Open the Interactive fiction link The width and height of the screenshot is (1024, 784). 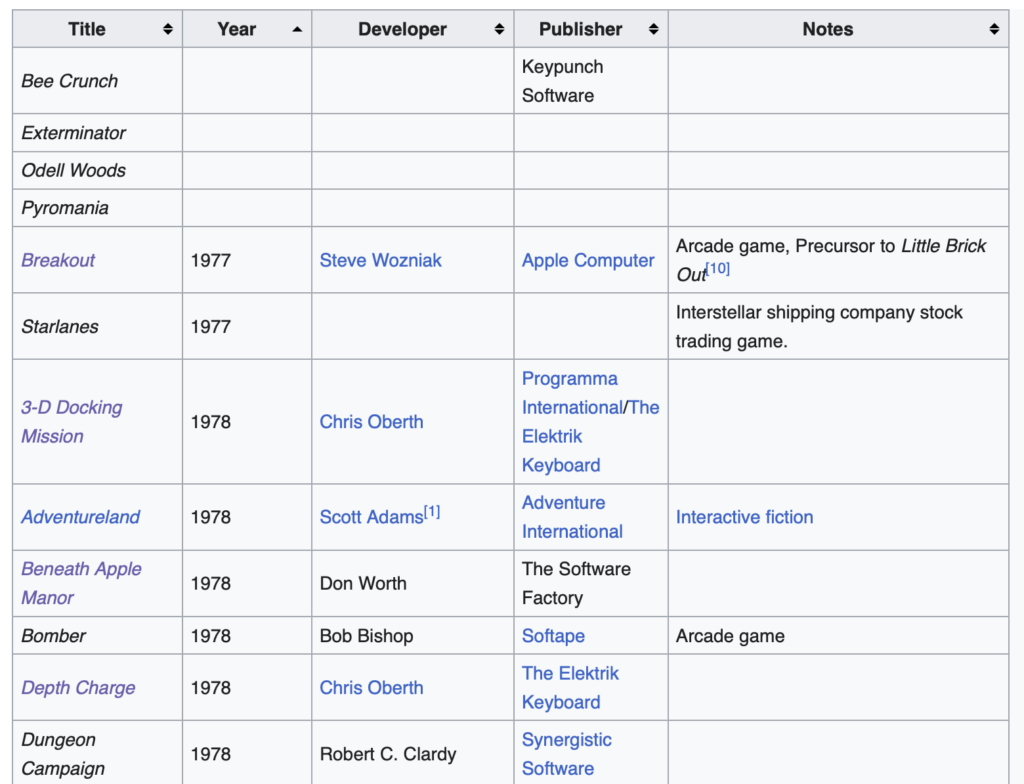[x=744, y=517]
